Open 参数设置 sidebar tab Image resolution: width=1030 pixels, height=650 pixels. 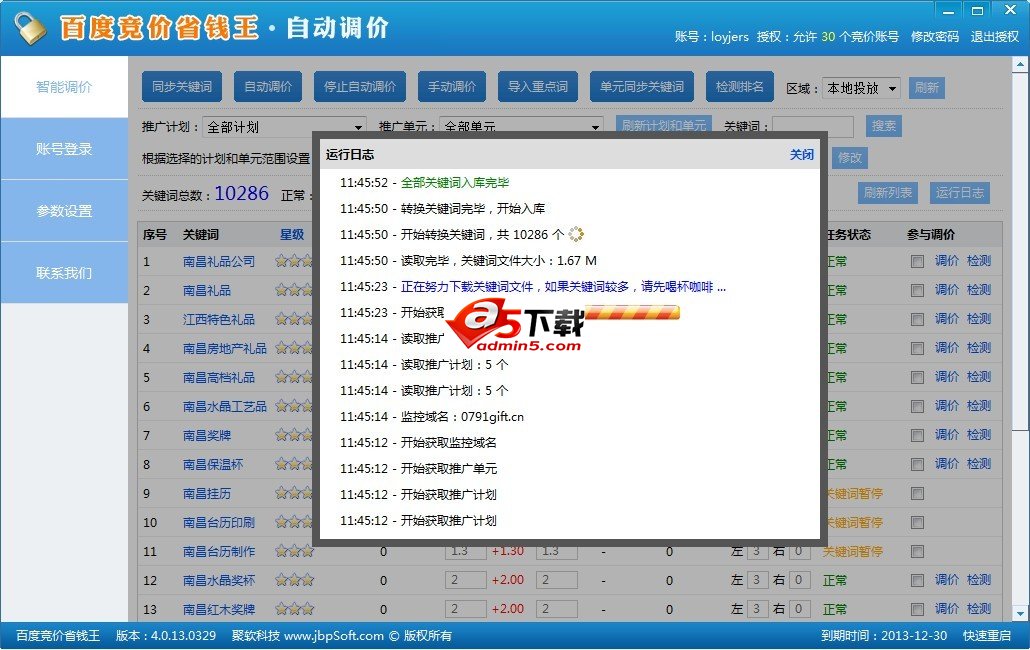[x=64, y=211]
